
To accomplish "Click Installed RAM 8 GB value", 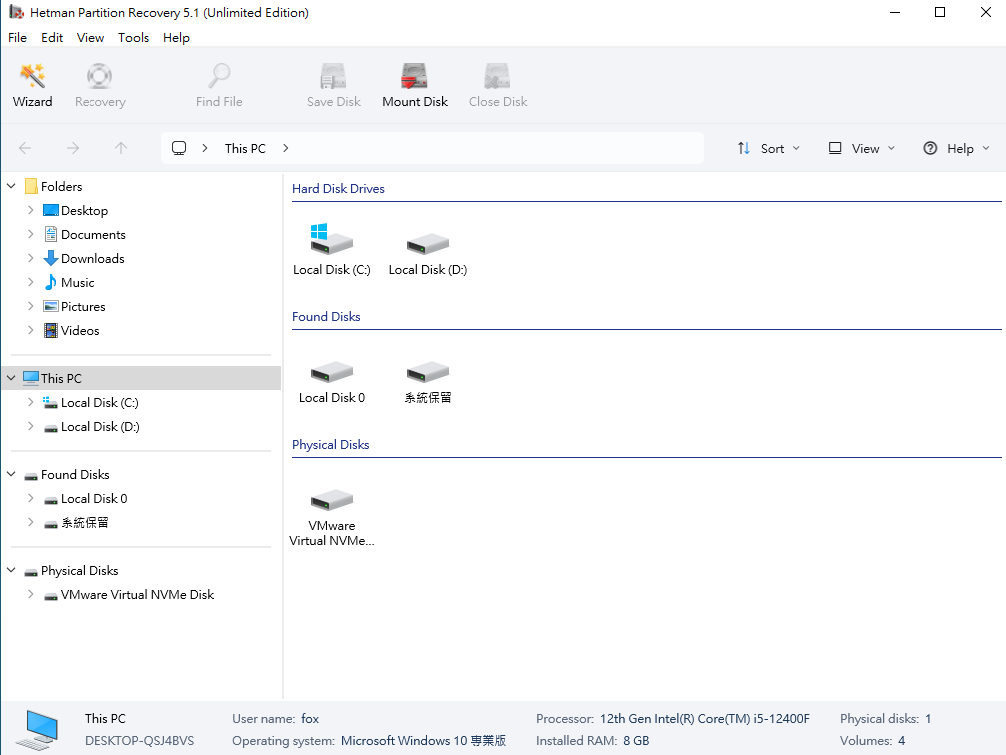I will click(636, 741).
